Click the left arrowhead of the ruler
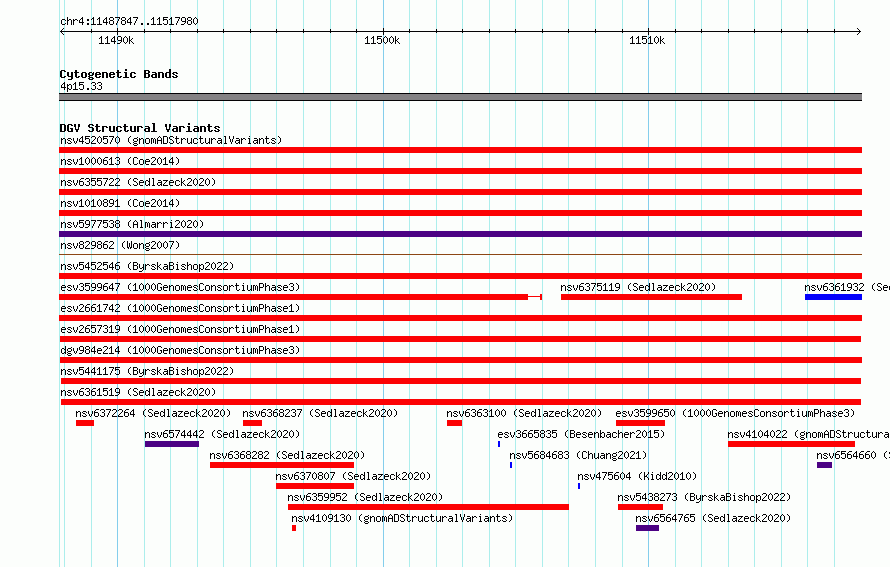This screenshot has height=567, width=890. point(62,31)
